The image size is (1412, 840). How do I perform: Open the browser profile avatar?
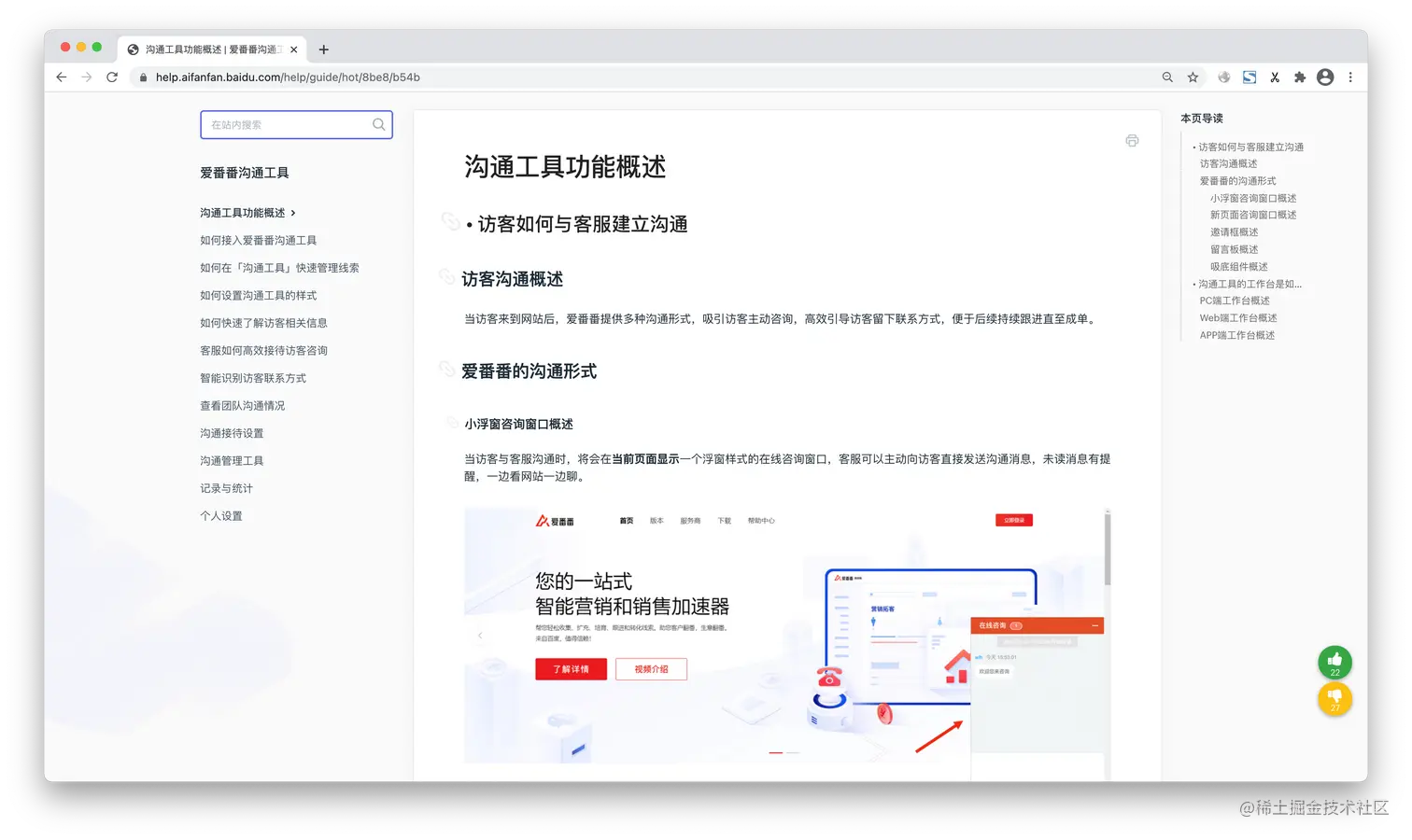tap(1325, 77)
